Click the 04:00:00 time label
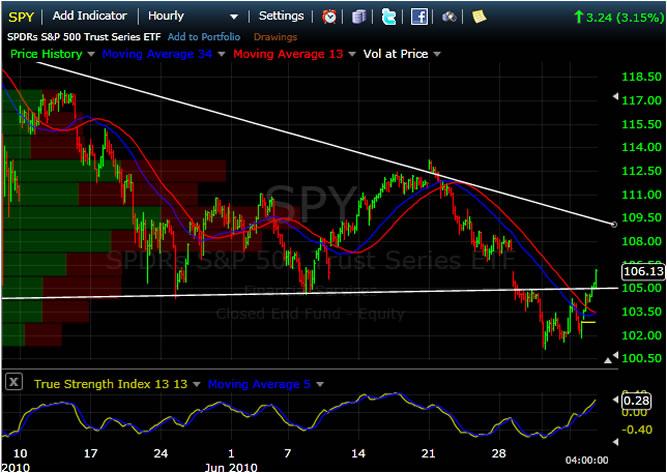 pyautogui.click(x=587, y=460)
